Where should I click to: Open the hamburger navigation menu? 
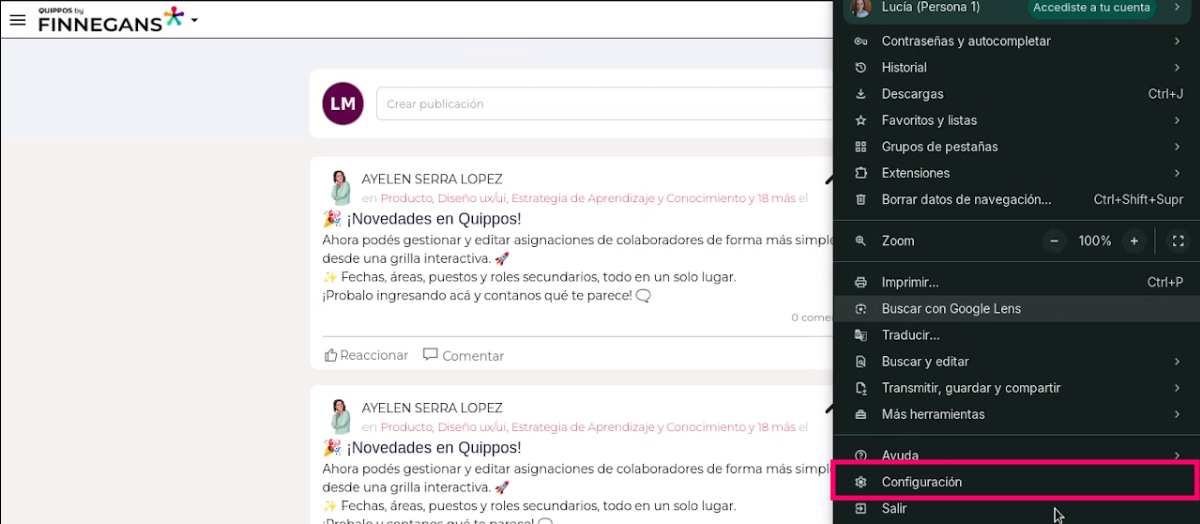tap(17, 20)
